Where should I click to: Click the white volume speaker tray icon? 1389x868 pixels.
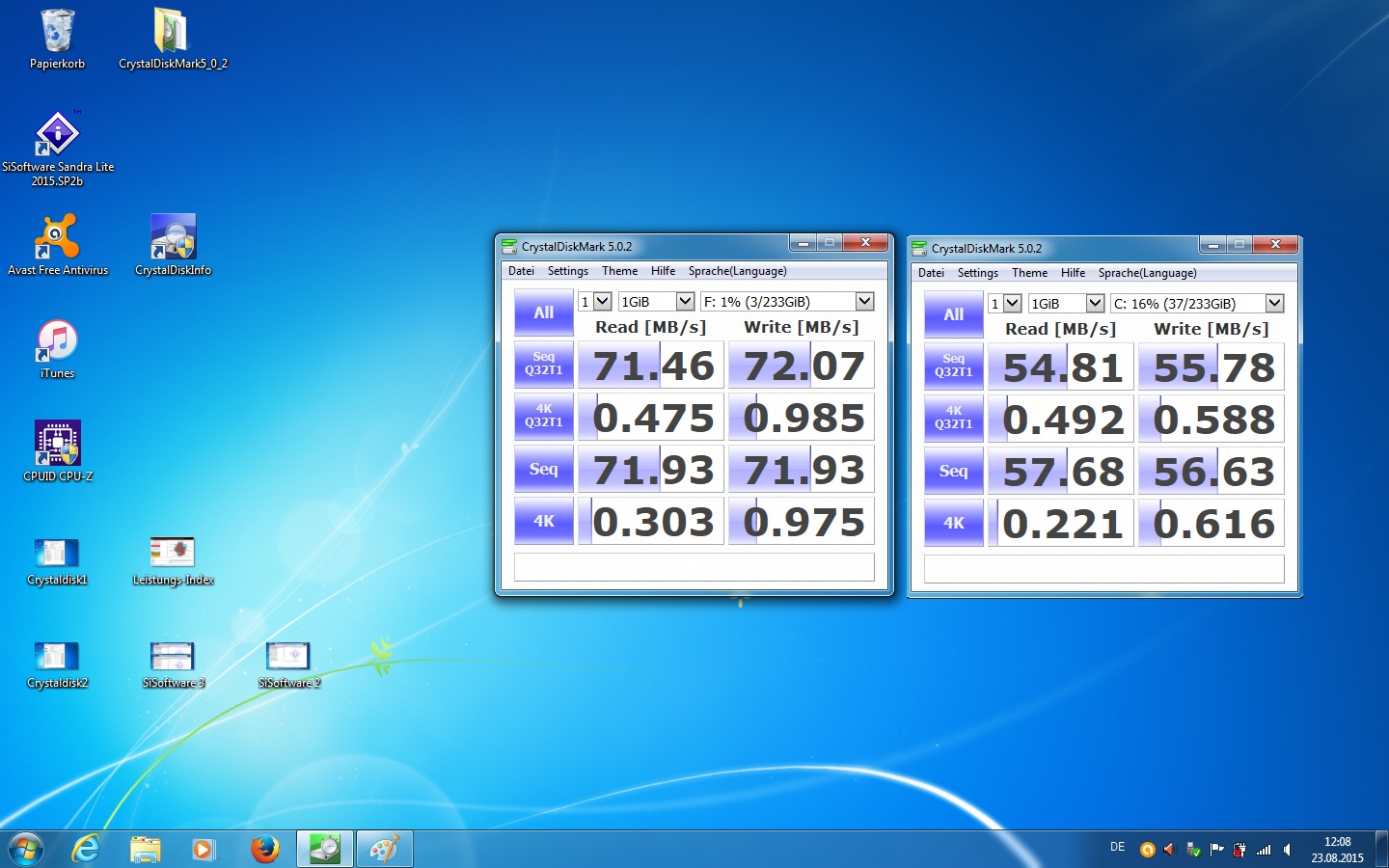(1287, 850)
